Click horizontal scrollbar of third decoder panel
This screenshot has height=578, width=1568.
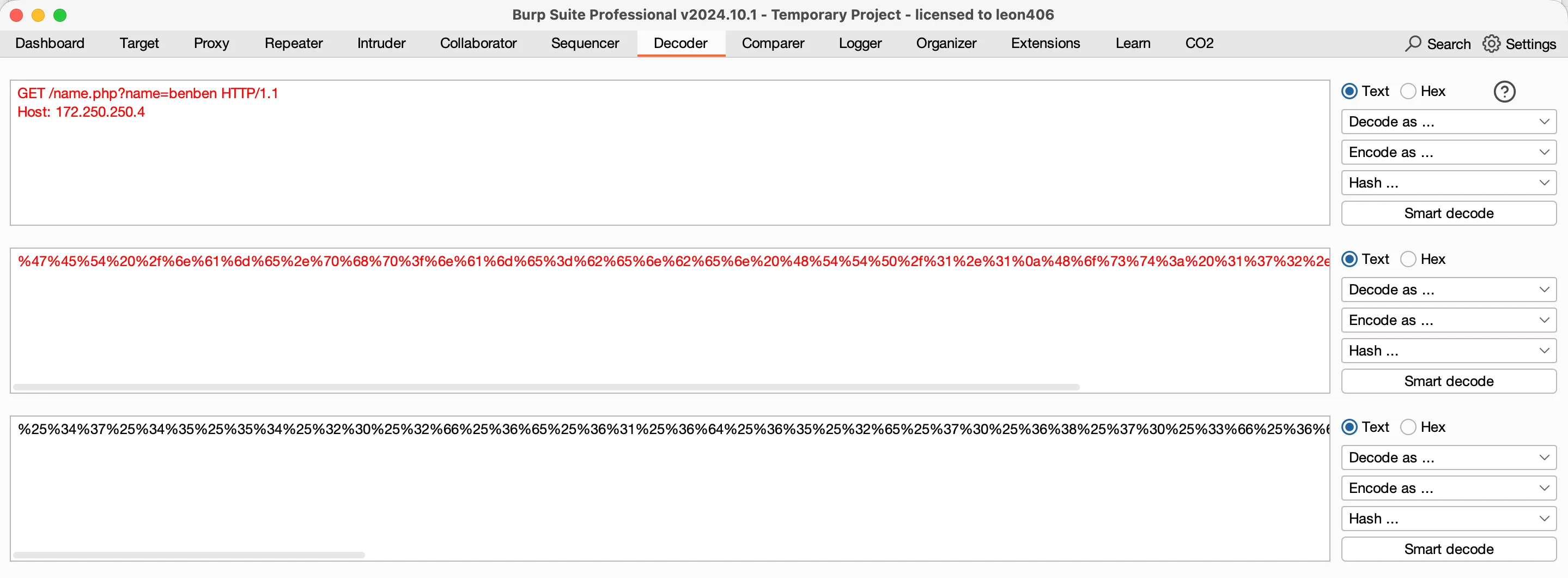pos(189,556)
